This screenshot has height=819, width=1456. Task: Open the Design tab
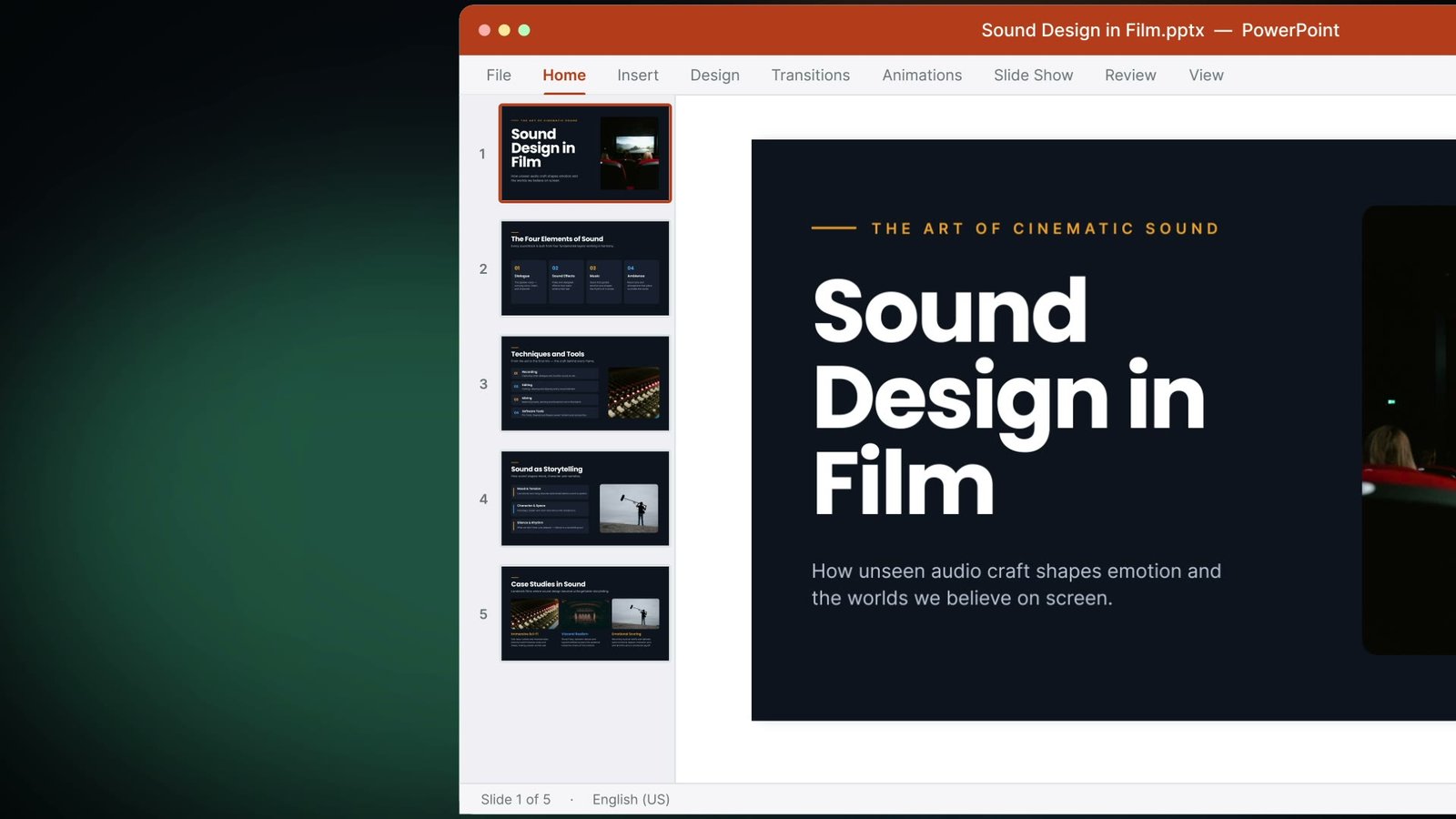715,76
